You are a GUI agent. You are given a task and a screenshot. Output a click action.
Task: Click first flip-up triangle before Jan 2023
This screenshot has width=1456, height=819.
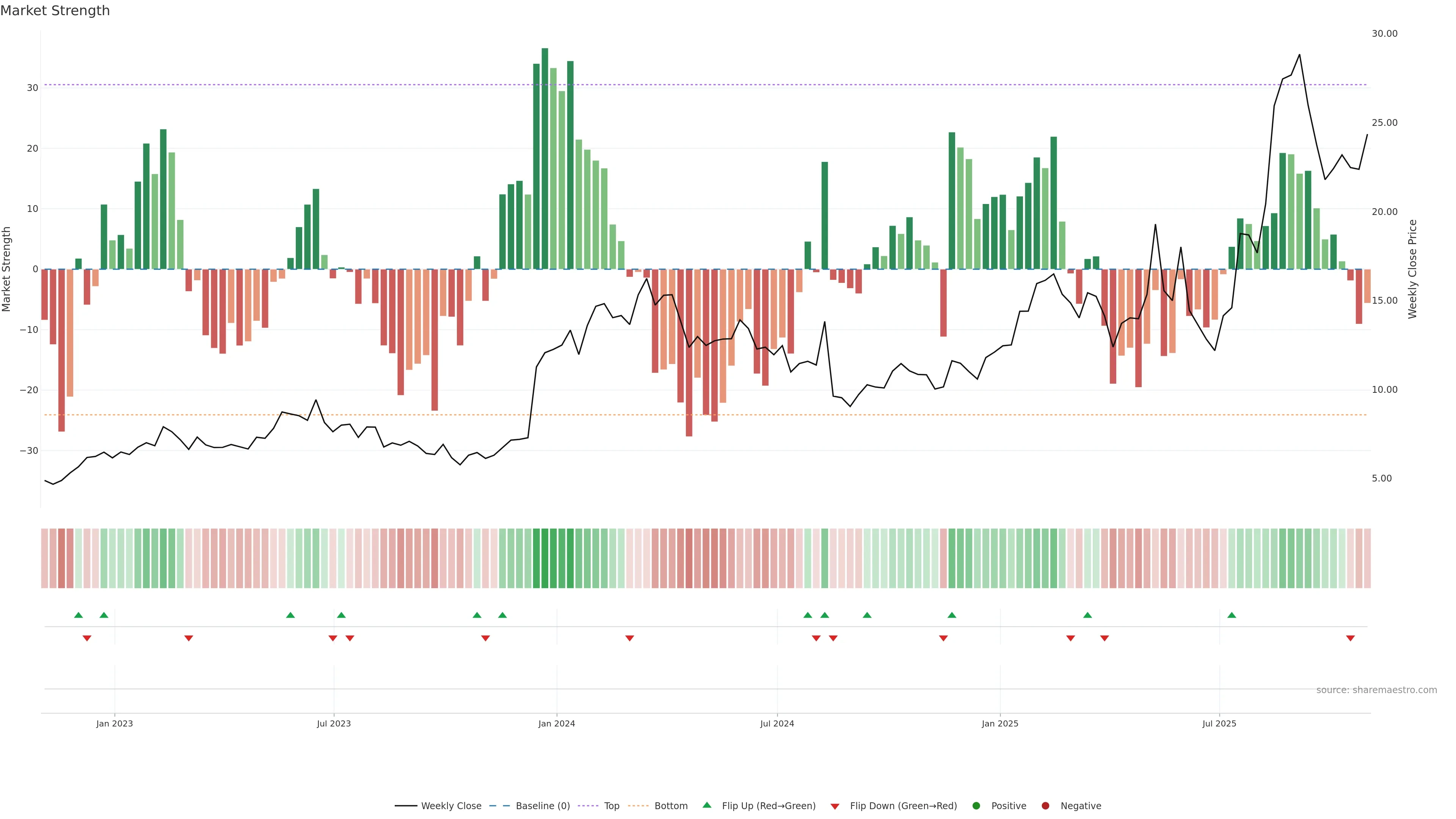[x=78, y=615]
